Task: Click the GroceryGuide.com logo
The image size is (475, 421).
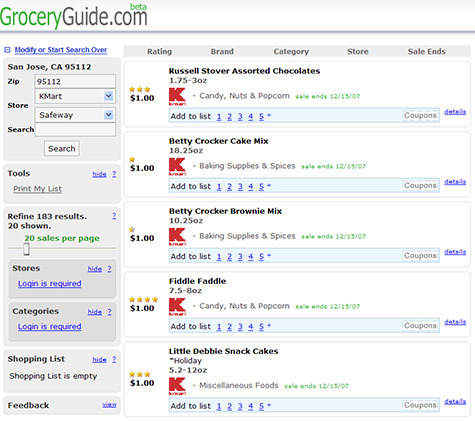Action: pos(74,16)
